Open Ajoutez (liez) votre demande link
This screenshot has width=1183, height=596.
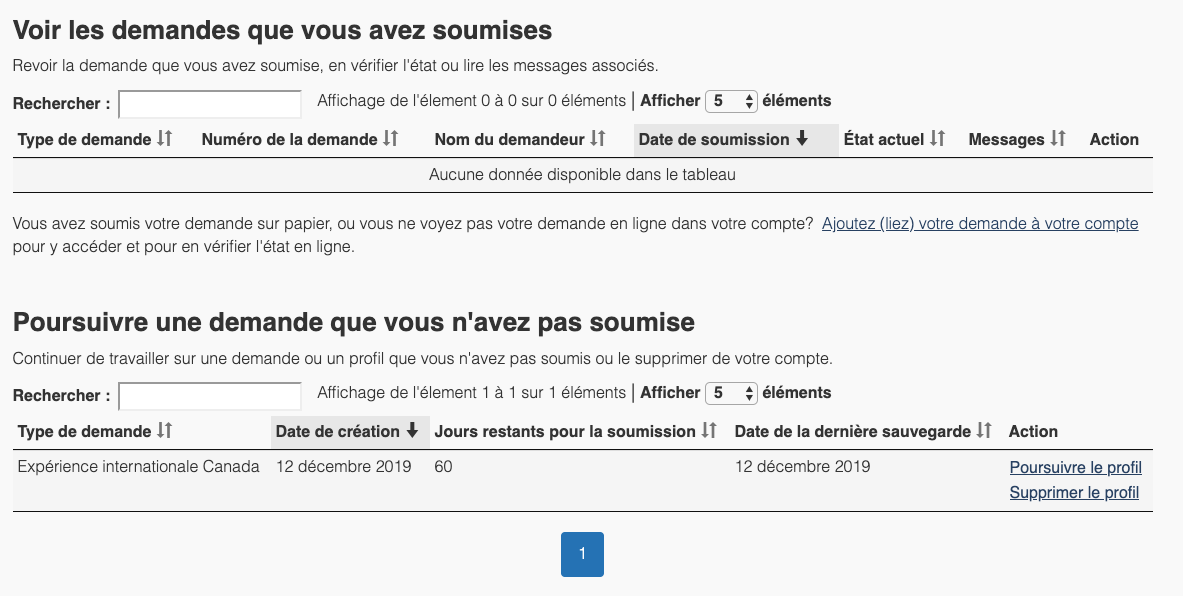[x=980, y=224]
